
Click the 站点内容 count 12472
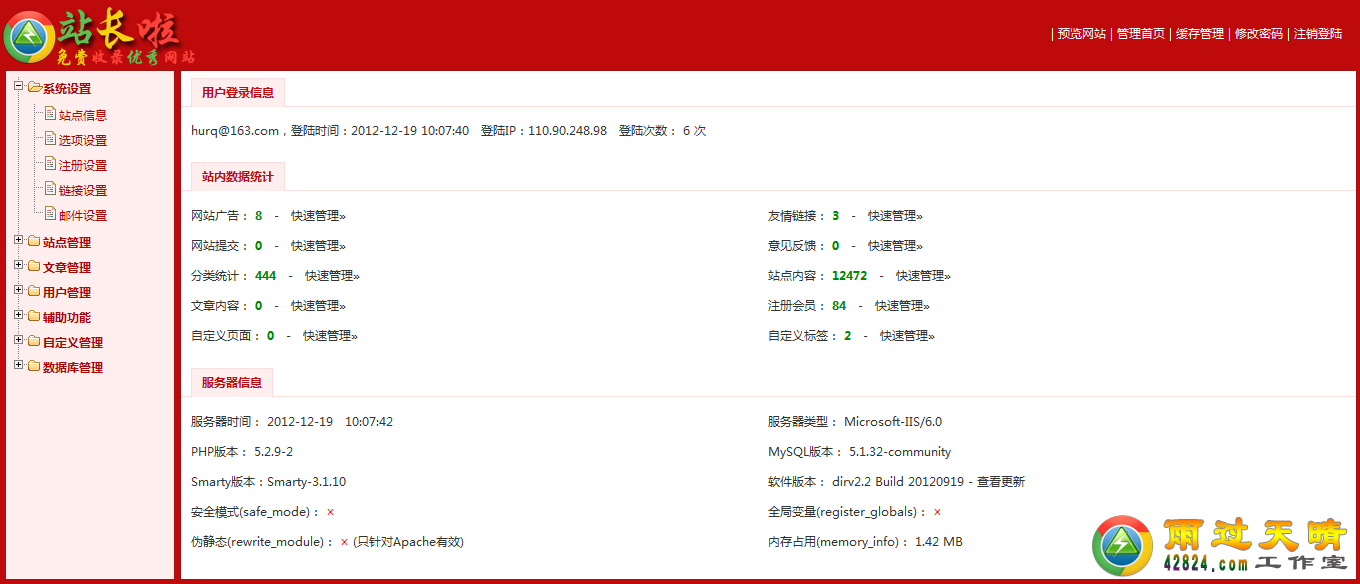pos(849,275)
